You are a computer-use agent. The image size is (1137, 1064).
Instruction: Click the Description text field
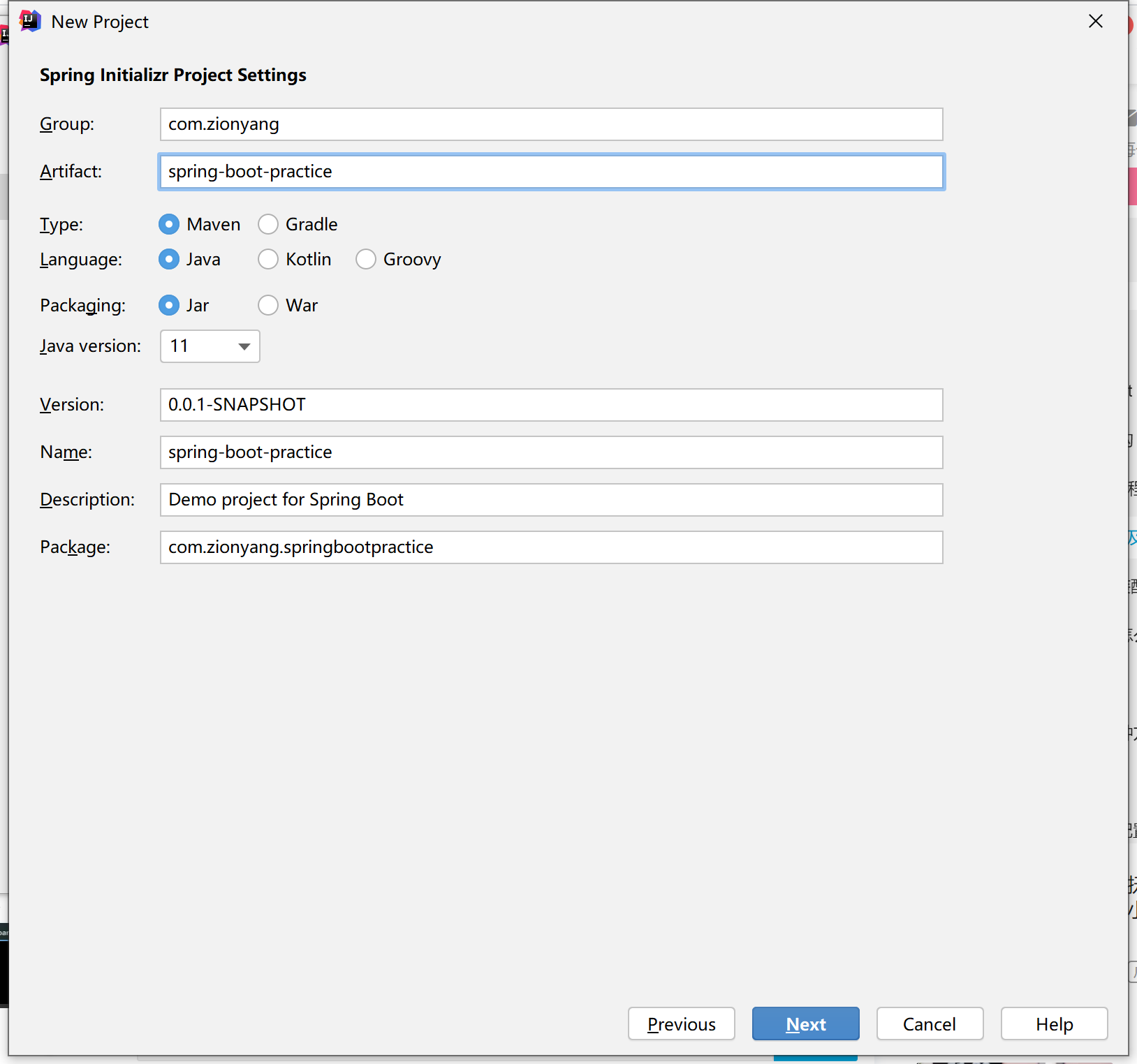551,500
